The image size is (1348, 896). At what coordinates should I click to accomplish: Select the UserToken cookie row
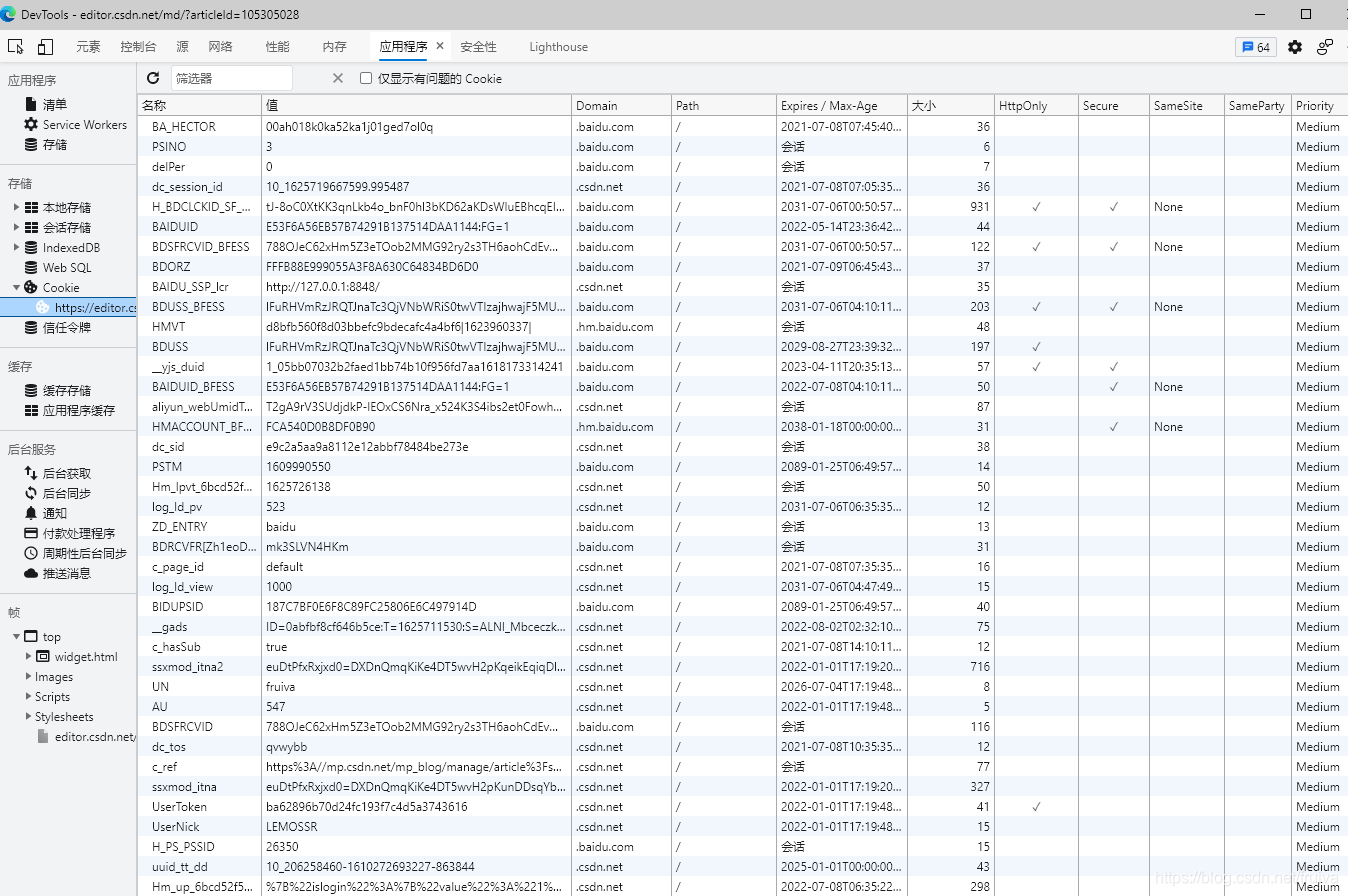coord(743,807)
